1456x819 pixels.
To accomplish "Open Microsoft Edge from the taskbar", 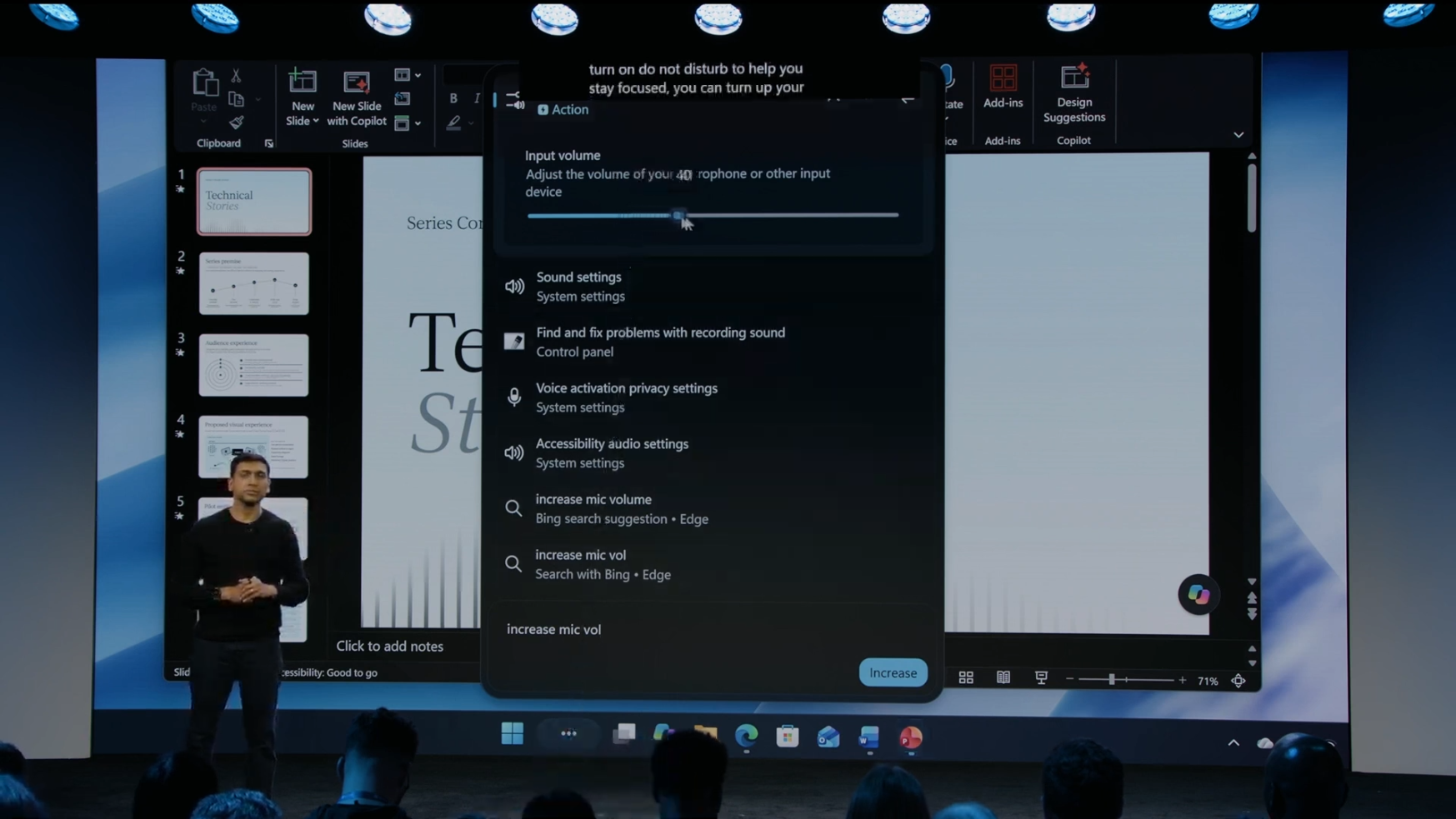I will click(x=746, y=736).
